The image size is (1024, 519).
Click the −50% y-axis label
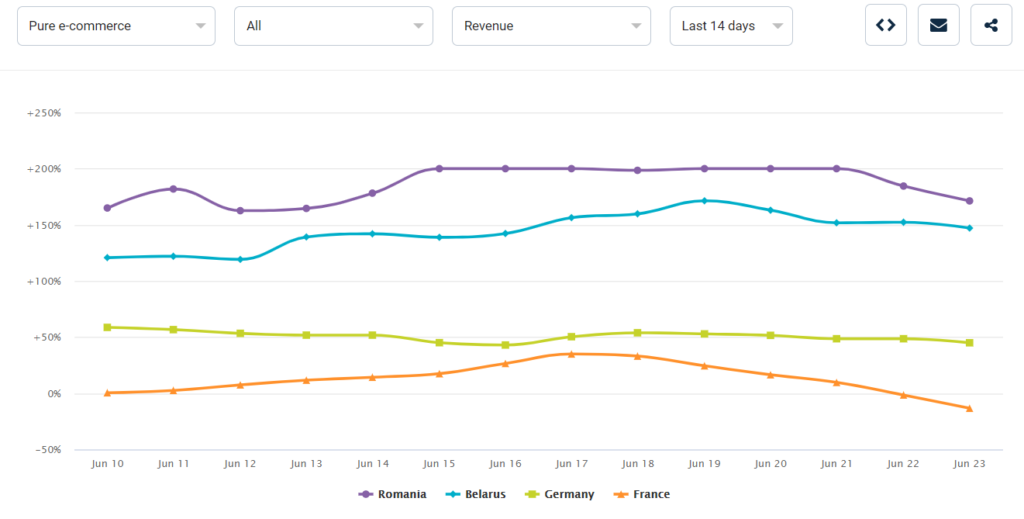click(x=47, y=450)
